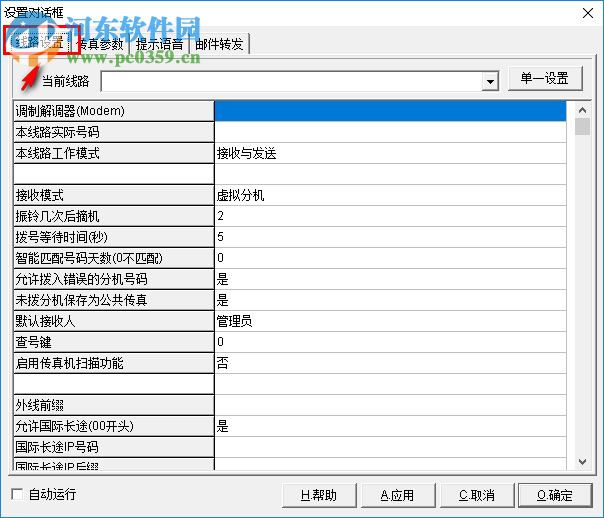Click the 启用传真机扫描功能 label

(114, 363)
